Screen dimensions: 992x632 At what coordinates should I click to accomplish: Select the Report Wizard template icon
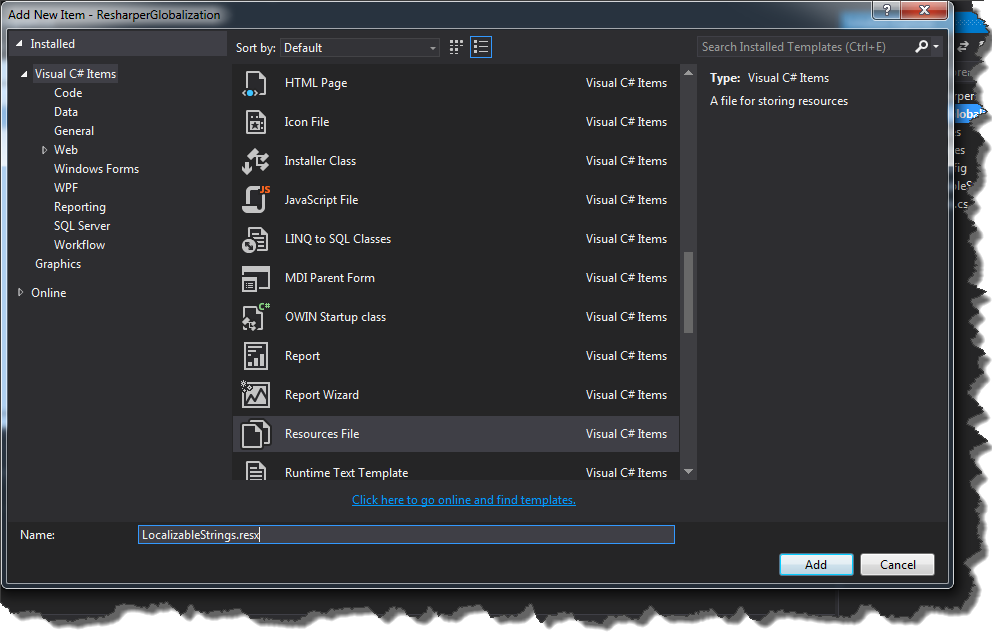pos(256,395)
